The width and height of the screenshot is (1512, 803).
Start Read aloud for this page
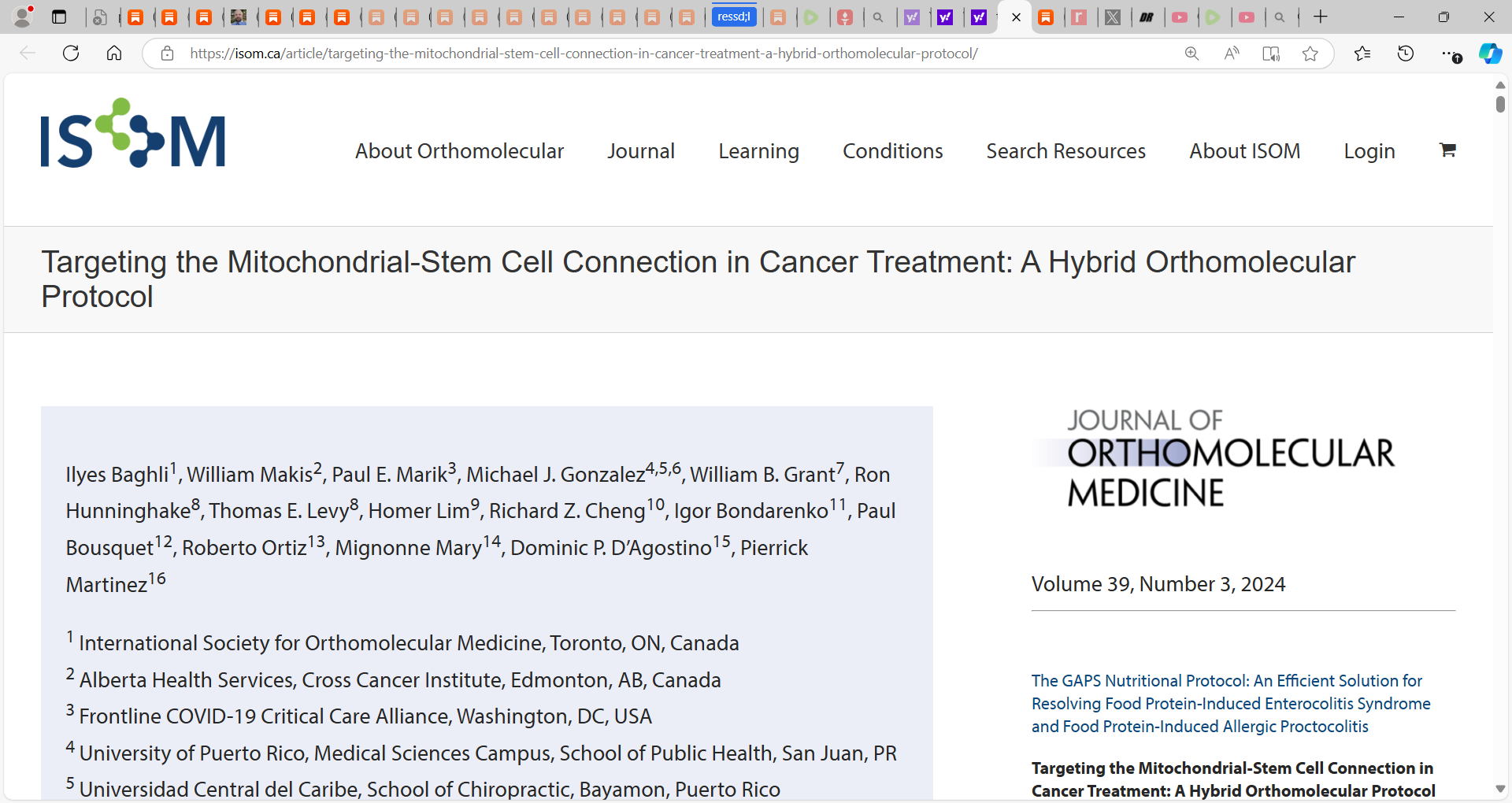click(1232, 54)
